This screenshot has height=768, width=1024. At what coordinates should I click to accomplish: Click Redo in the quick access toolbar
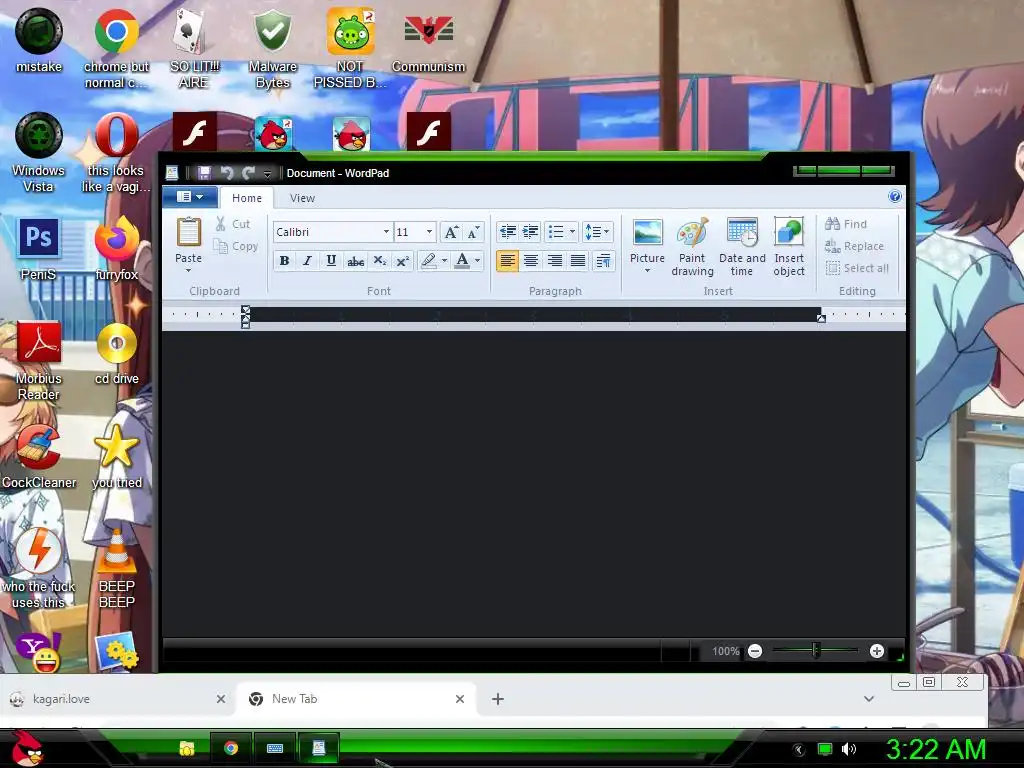pos(248,172)
